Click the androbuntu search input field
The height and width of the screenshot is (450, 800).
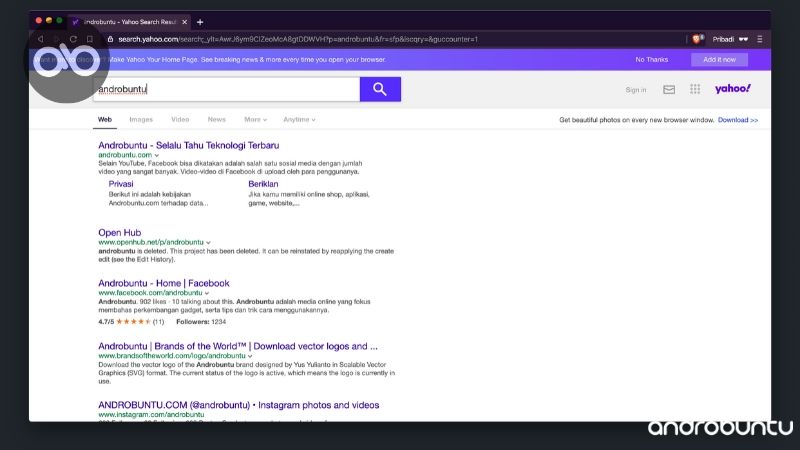coord(227,89)
